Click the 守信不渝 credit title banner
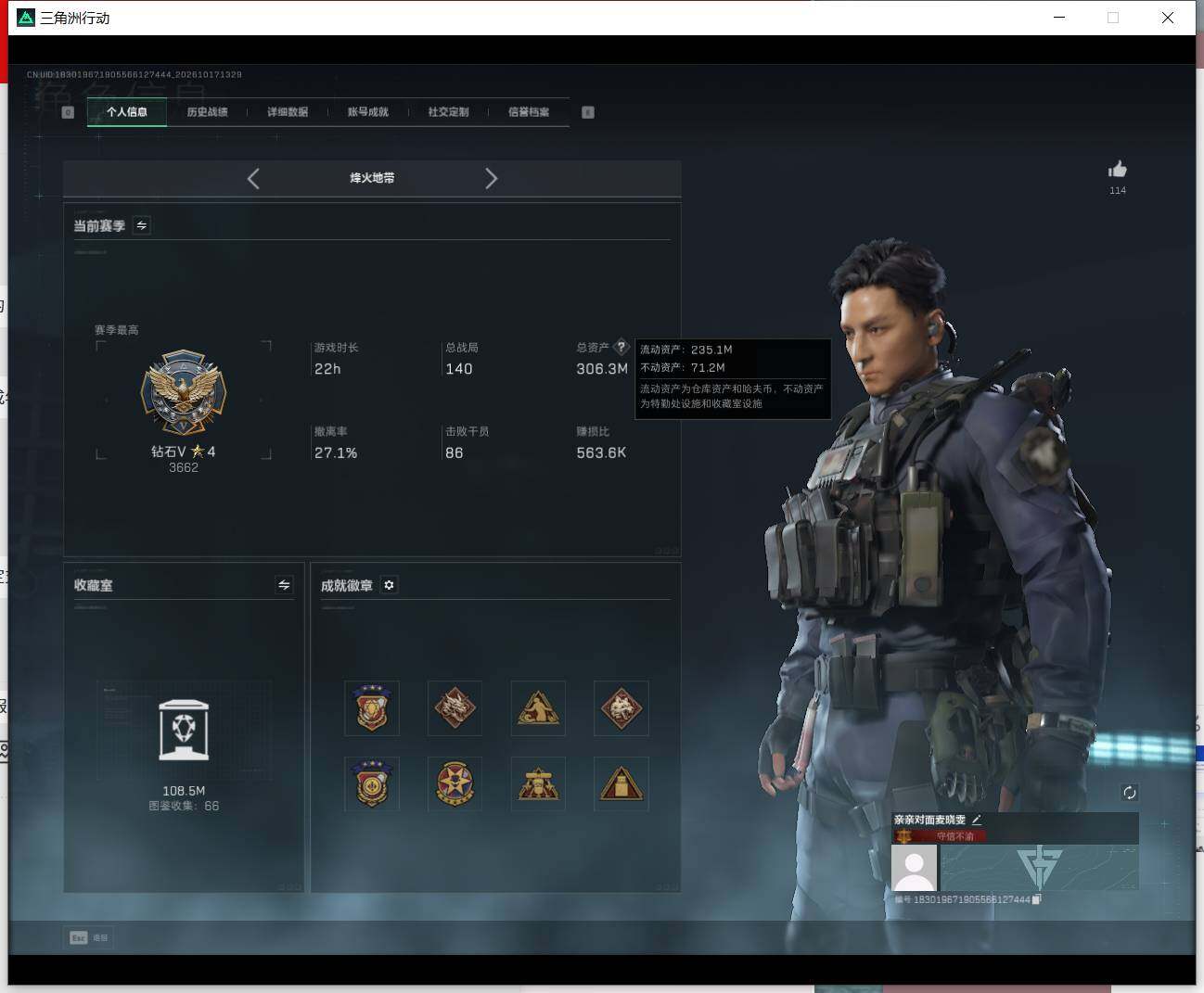The image size is (1204, 993). coord(940,836)
